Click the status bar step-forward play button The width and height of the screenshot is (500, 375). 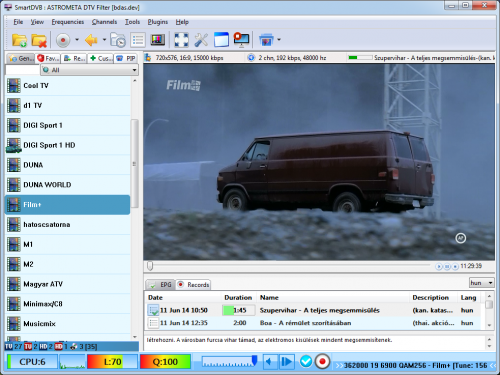coord(287,362)
